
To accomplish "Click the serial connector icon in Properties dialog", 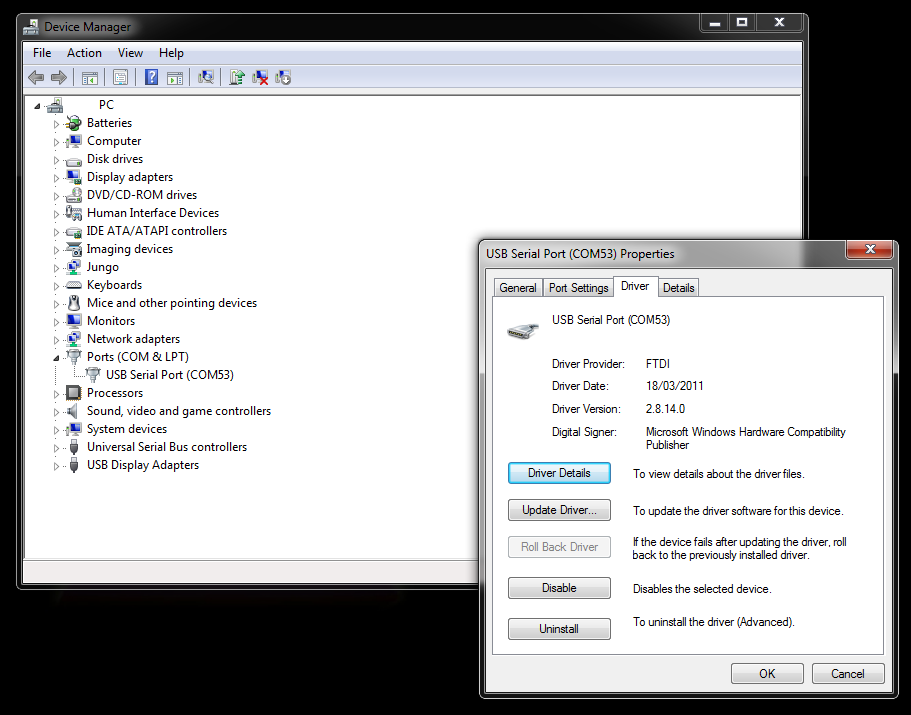I will click(x=523, y=331).
